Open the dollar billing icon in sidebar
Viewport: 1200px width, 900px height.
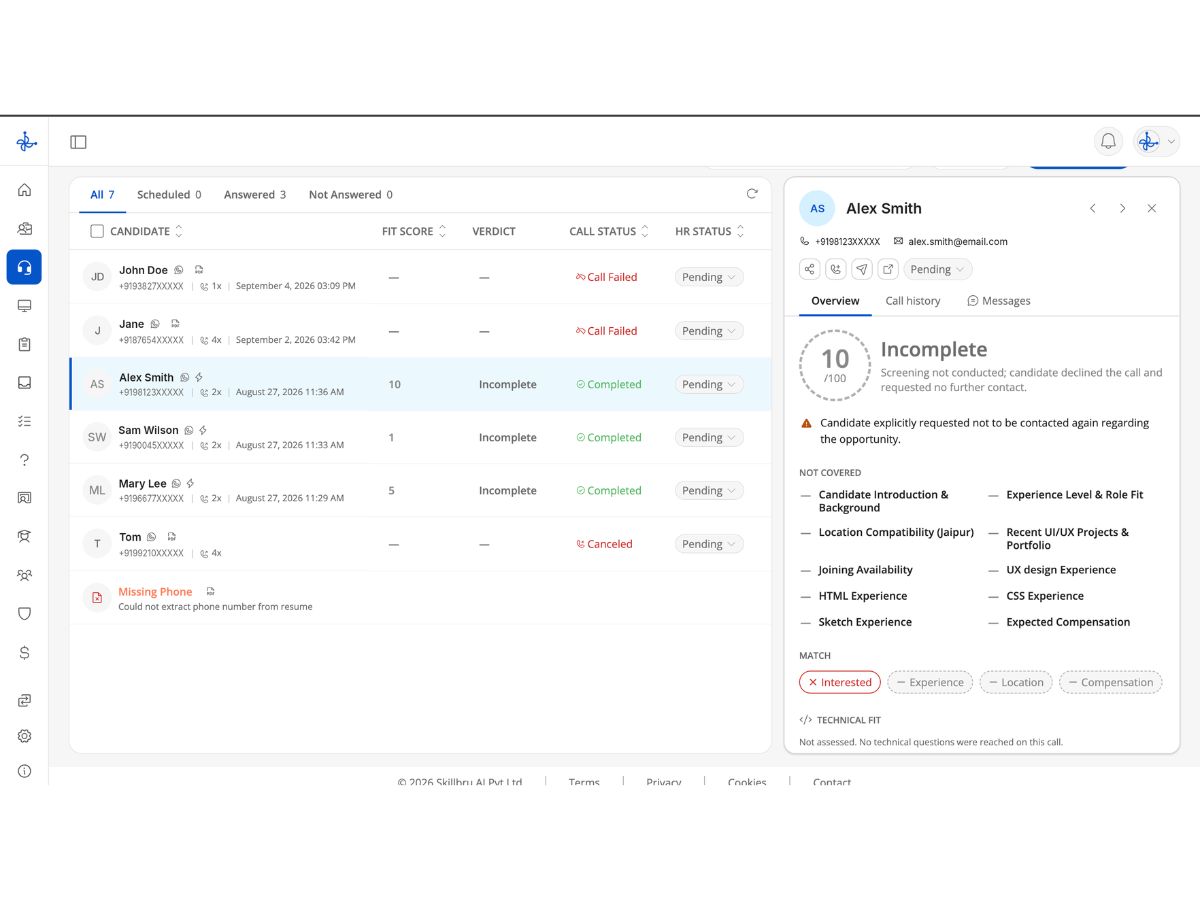24,652
